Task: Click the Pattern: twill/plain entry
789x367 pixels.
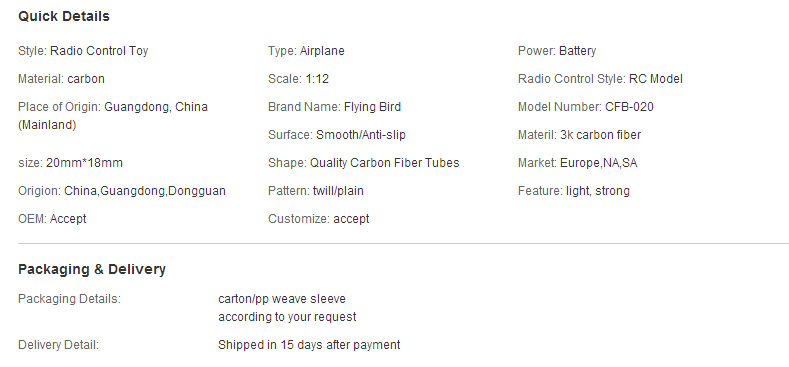Action: tap(315, 191)
